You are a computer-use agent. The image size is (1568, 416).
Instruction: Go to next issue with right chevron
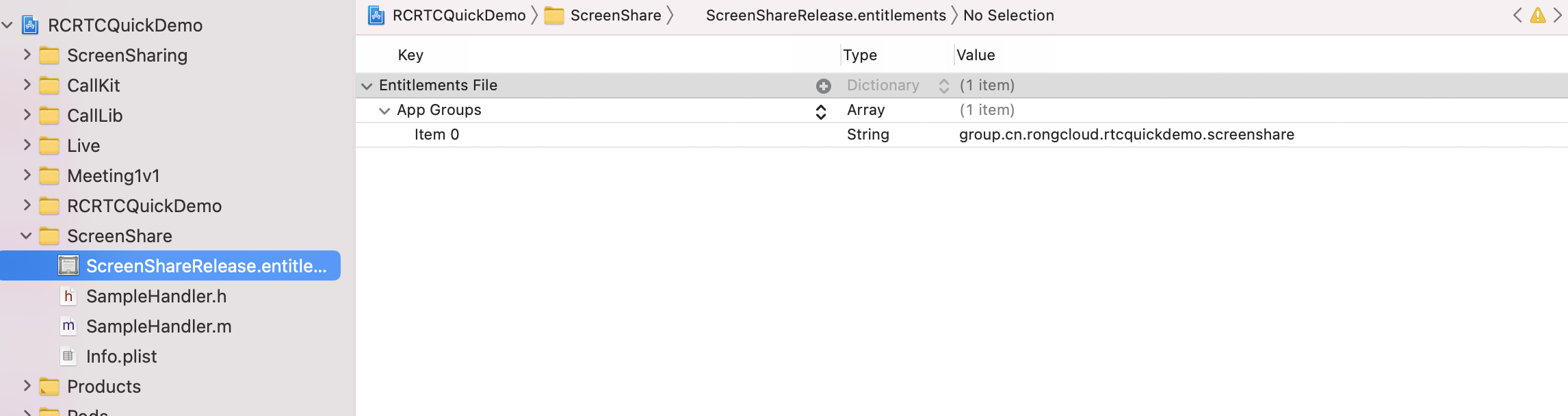coord(1558,15)
